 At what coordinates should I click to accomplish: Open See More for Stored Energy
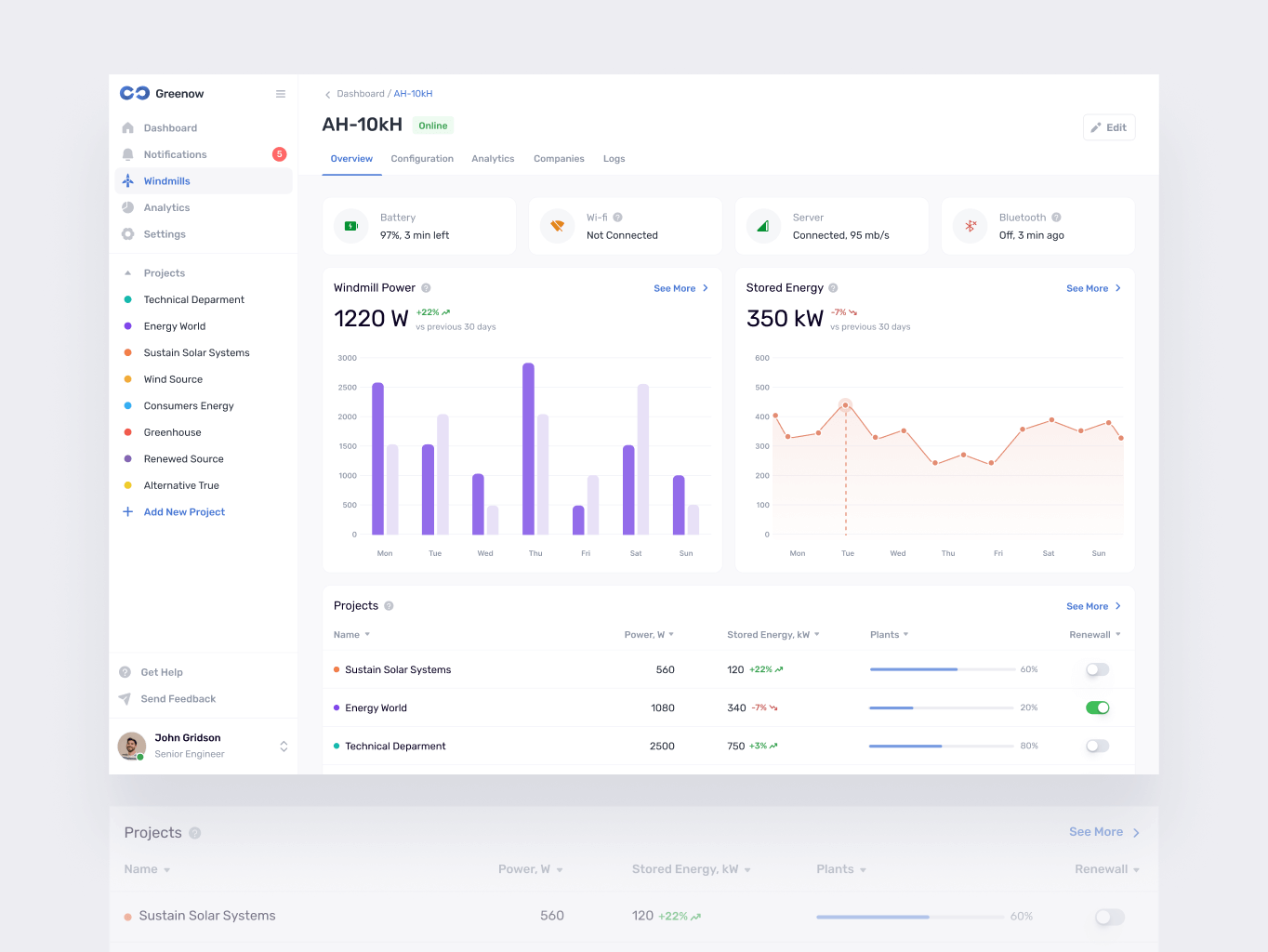point(1092,288)
